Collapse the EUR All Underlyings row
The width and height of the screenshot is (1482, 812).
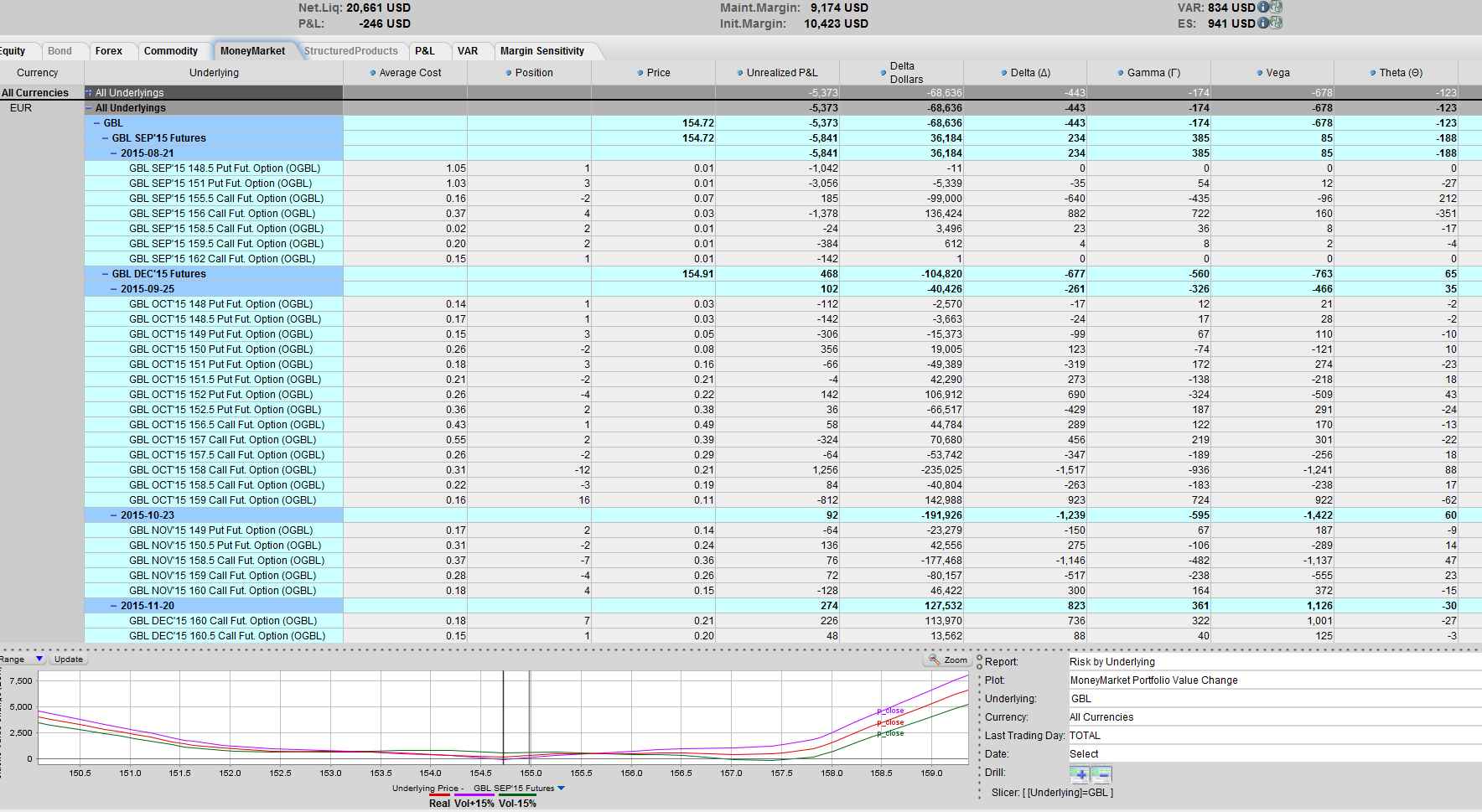coord(89,108)
